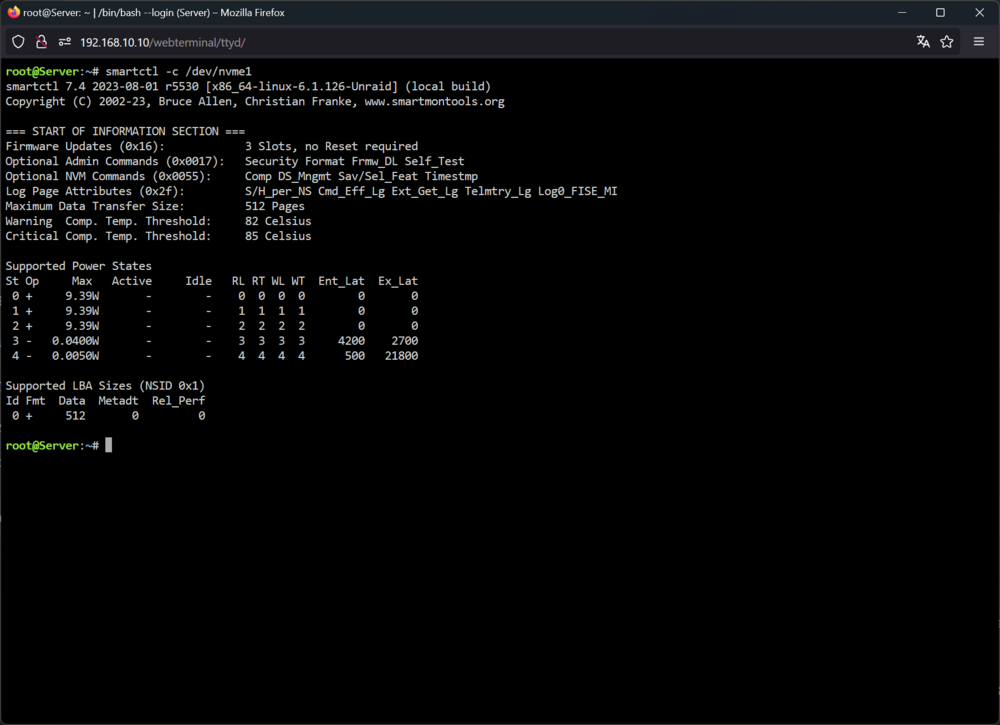Click 'Supported Power States' heading

78,266
